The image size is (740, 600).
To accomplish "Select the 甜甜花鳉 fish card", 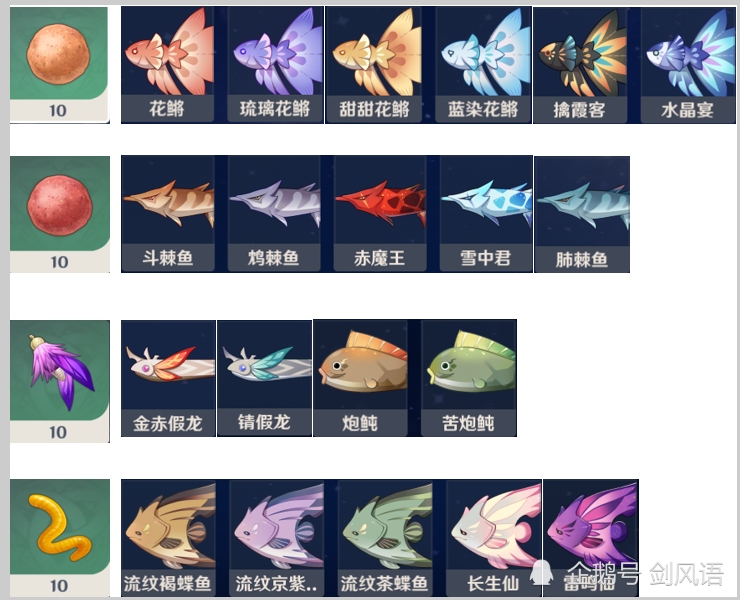I will click(x=374, y=65).
